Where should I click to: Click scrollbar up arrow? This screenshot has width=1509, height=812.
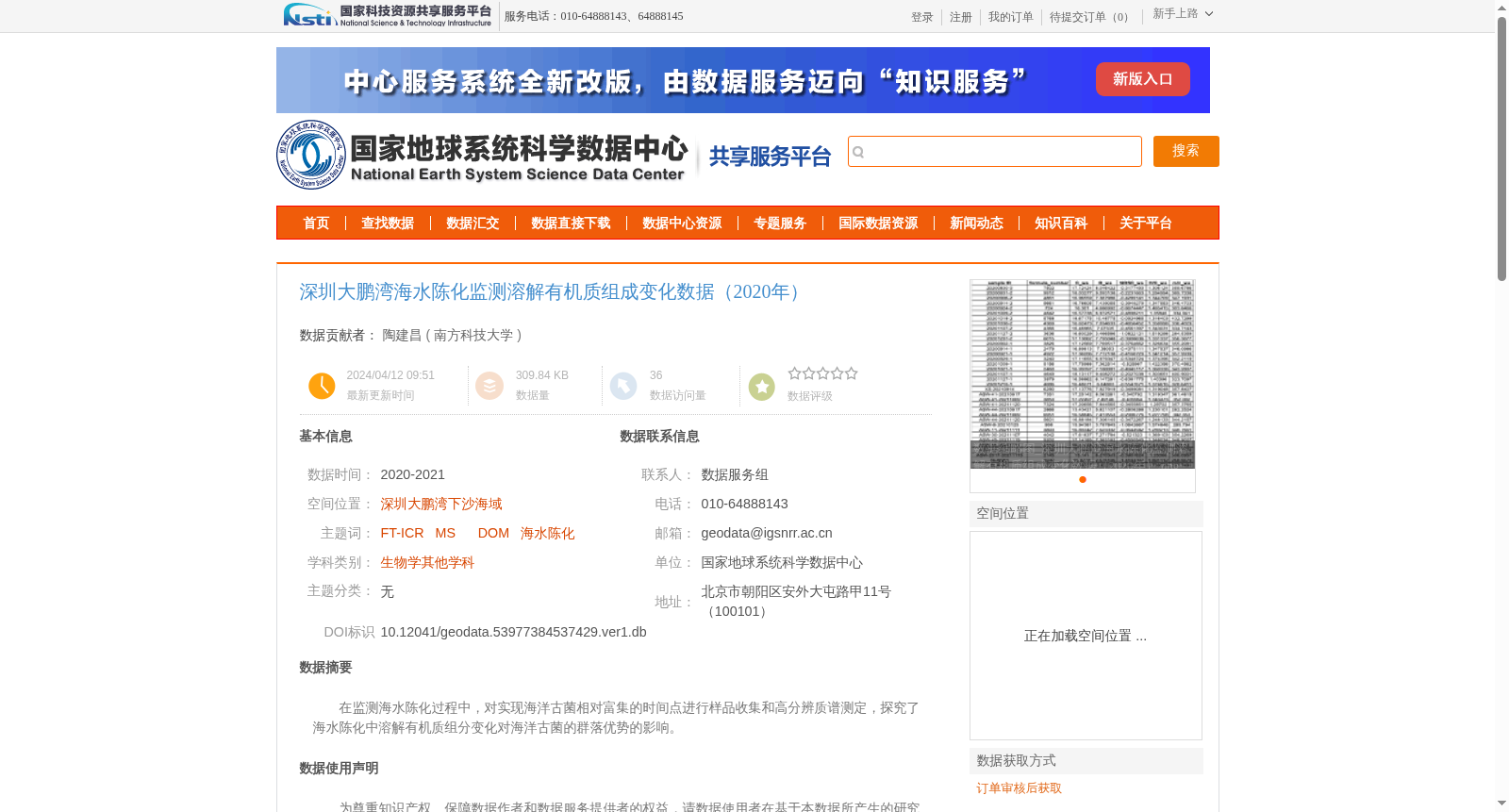tap(1501, 8)
